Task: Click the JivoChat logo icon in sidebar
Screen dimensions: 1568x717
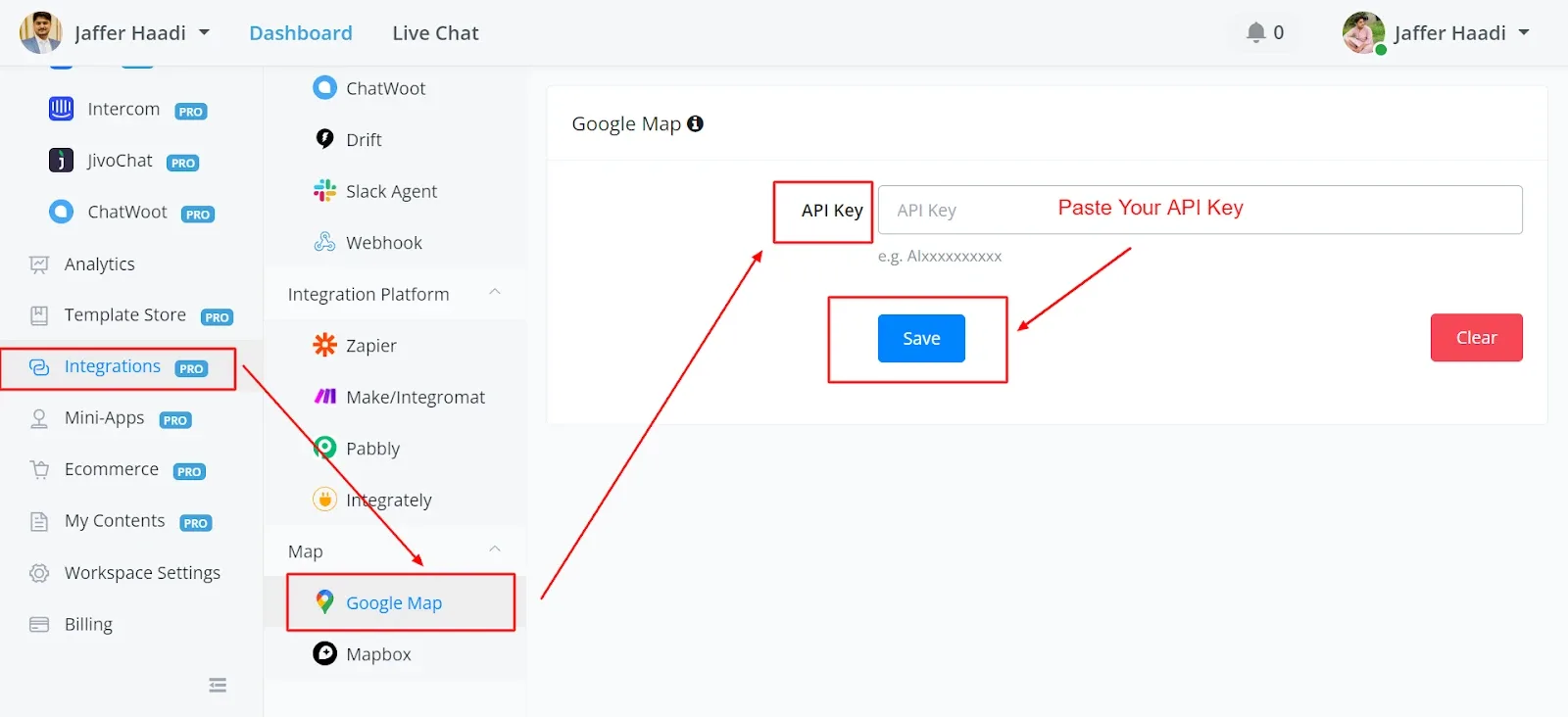Action: coord(61,161)
